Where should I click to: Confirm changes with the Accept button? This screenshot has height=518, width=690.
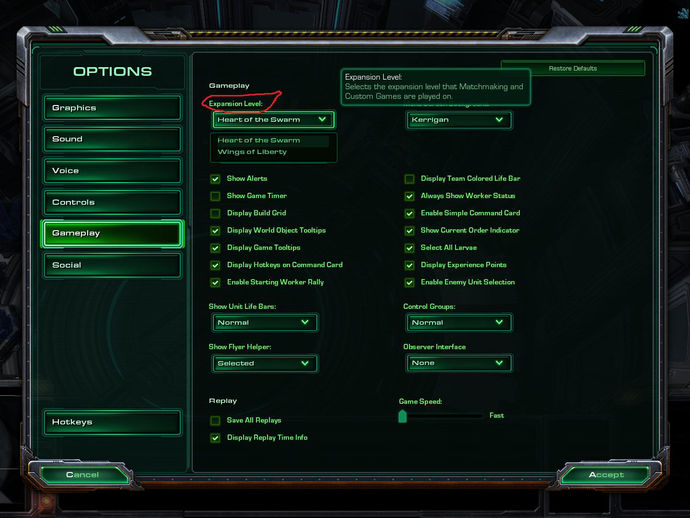tap(606, 475)
